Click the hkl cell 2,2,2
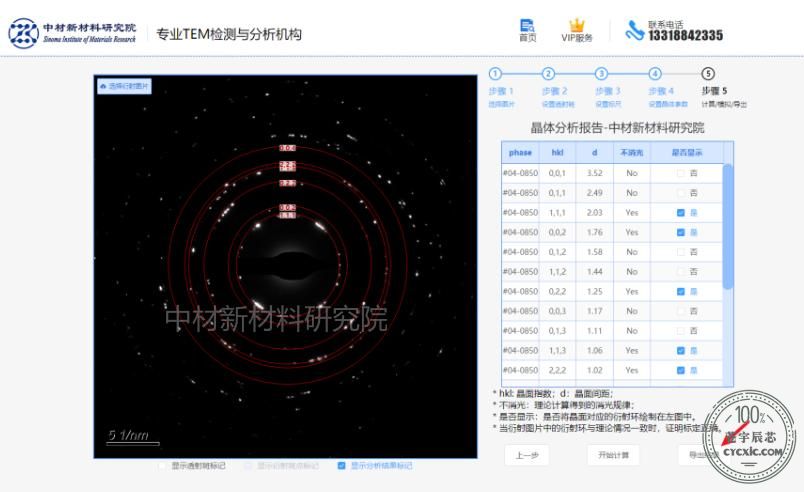 [x=557, y=370]
